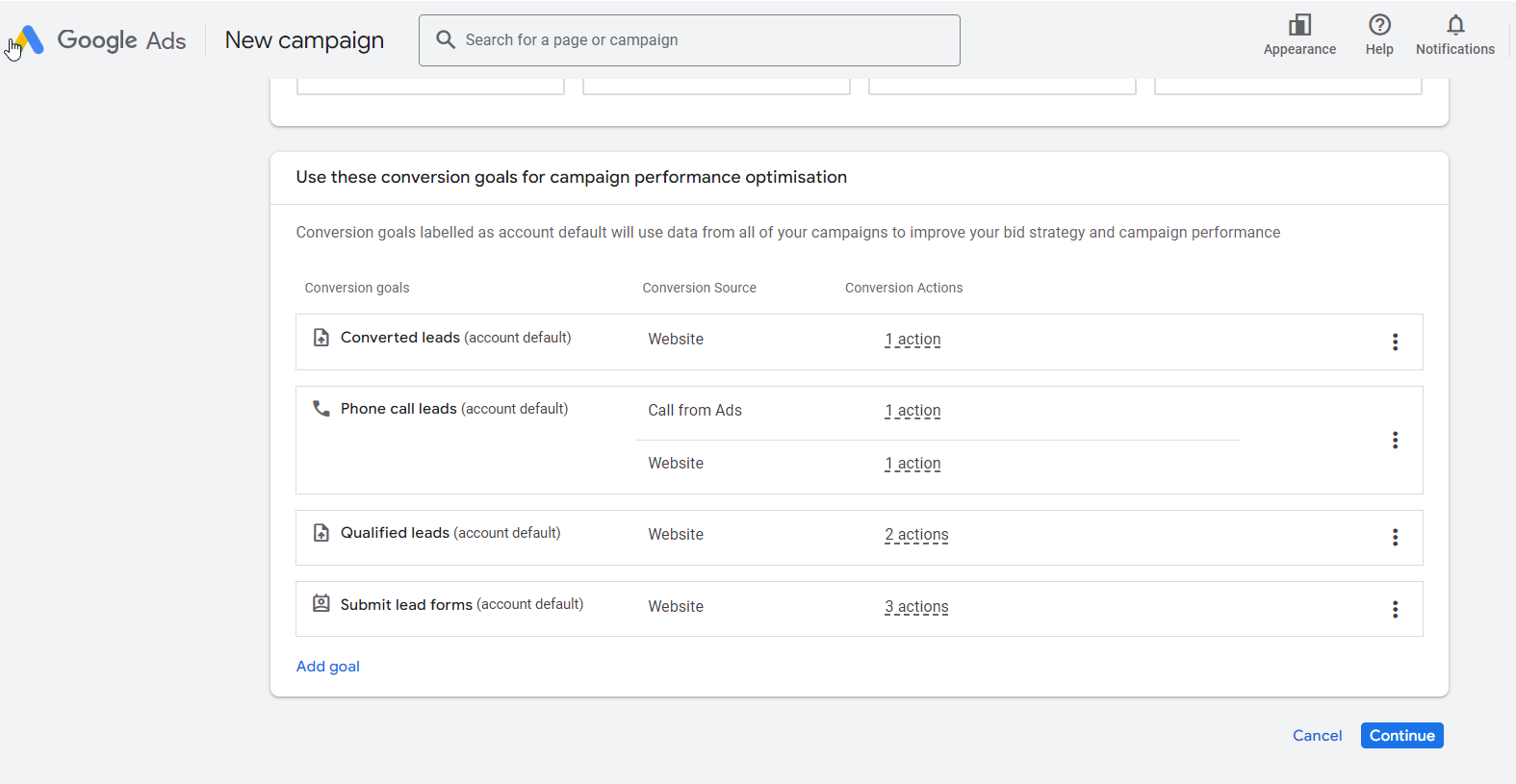Screen dimensions: 1516x784
Task: Open more options for Phone call leads
Action: point(1395,441)
